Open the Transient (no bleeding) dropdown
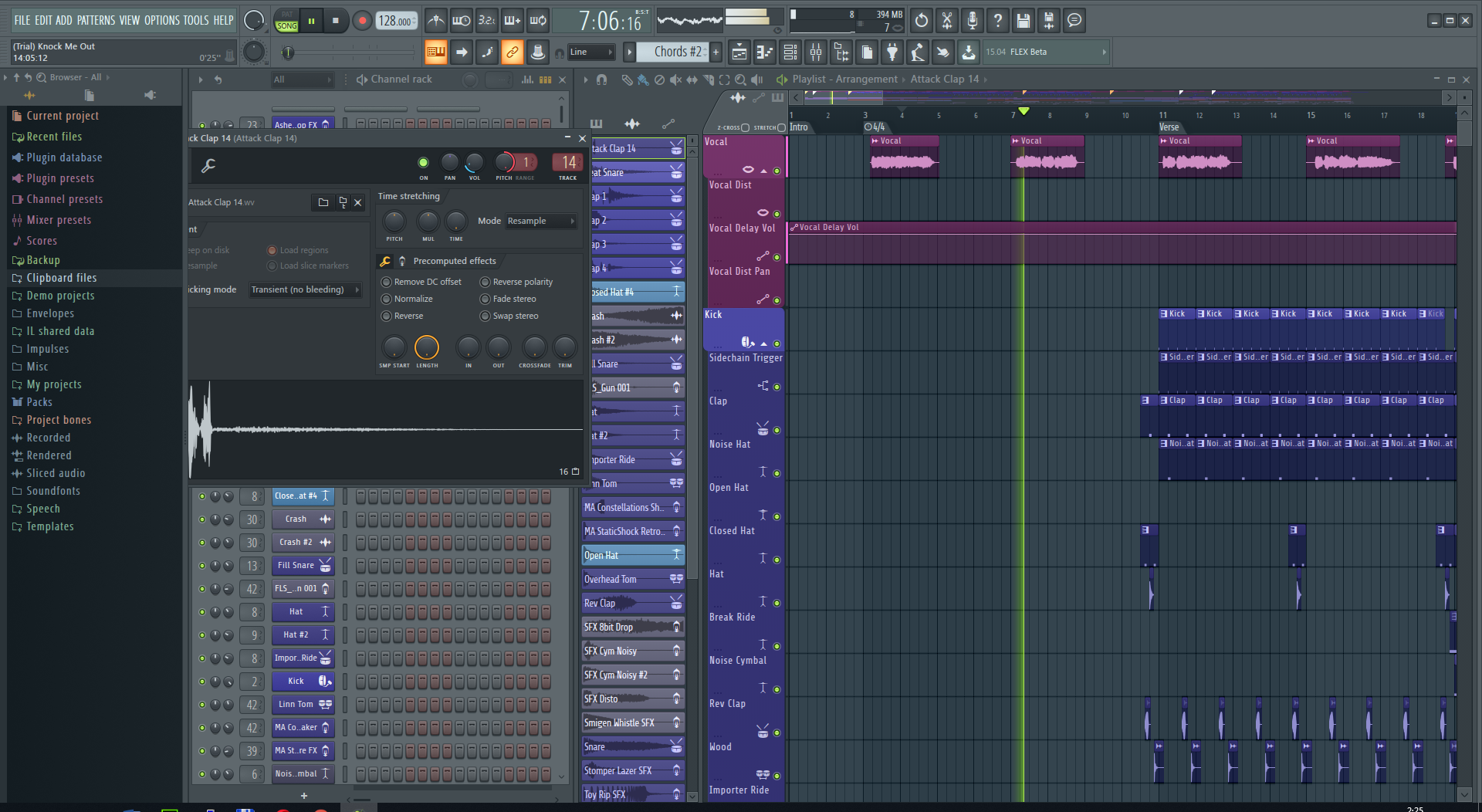Image resolution: width=1482 pixels, height=812 pixels. (305, 289)
